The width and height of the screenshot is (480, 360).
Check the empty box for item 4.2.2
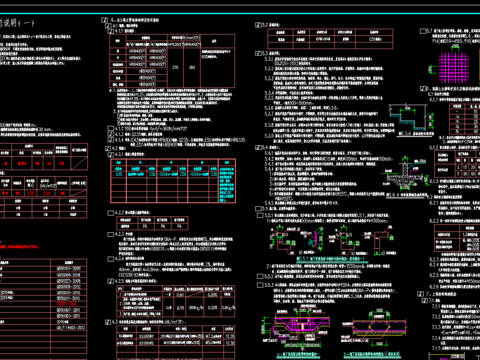coord(111,213)
